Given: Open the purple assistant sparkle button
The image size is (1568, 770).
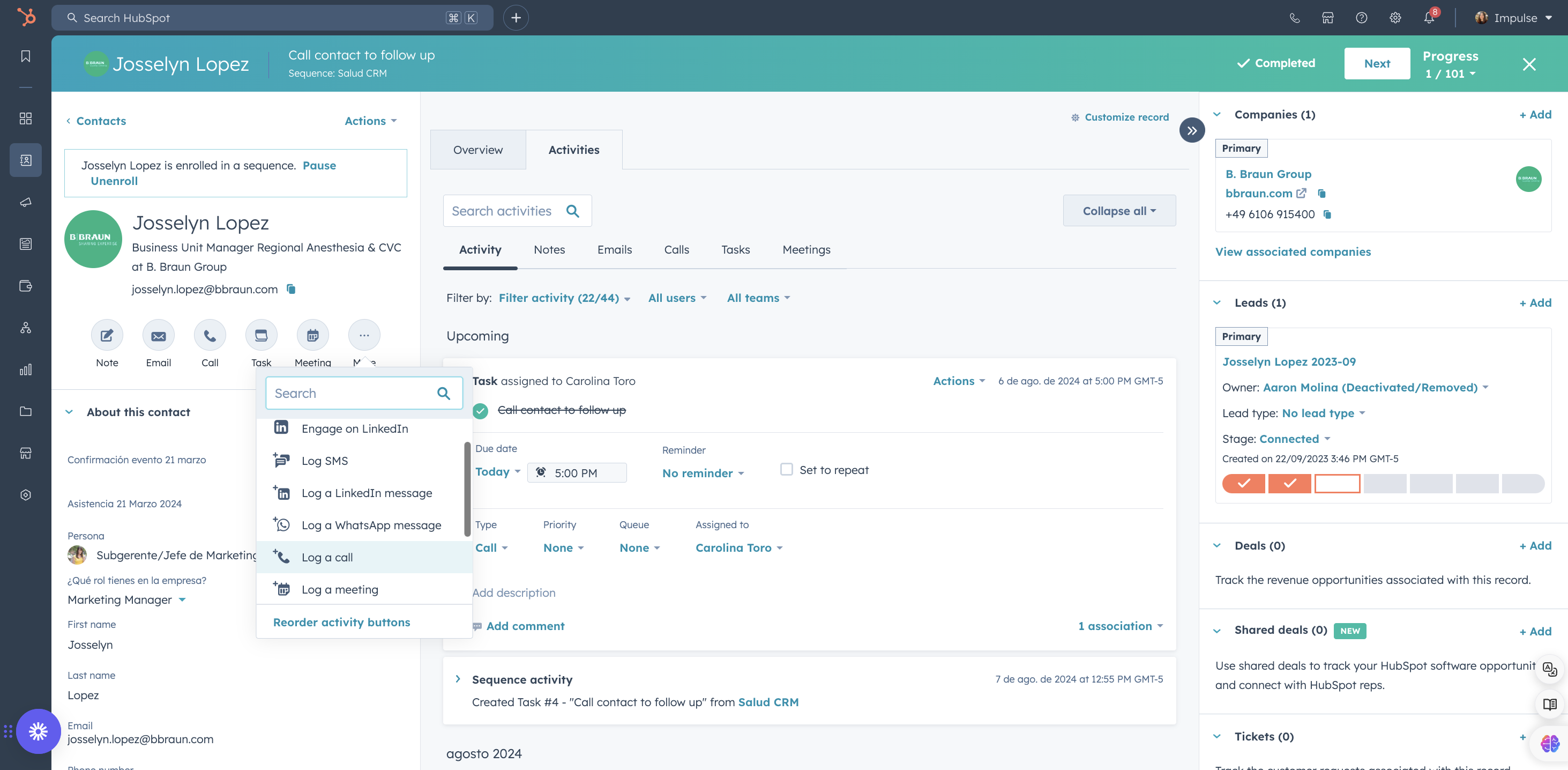Looking at the screenshot, I should [39, 731].
